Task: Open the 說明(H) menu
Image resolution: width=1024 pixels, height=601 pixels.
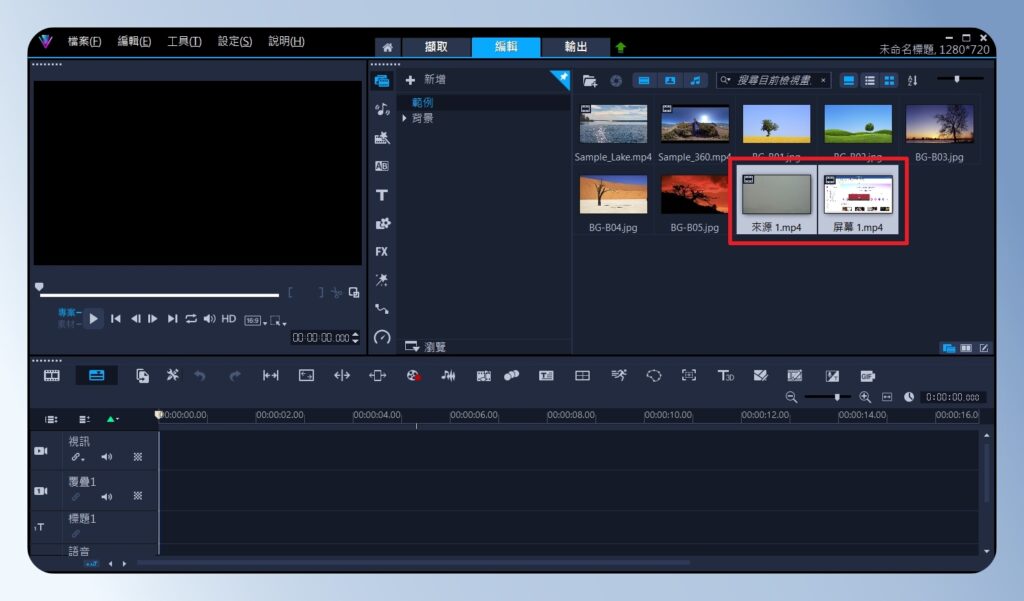Action: 286,41
